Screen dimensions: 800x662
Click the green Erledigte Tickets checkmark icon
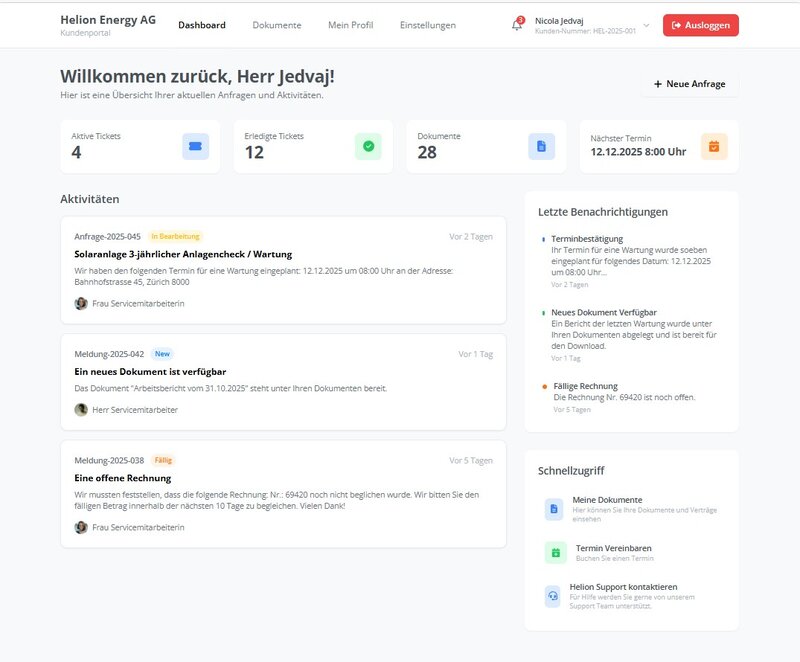368,147
